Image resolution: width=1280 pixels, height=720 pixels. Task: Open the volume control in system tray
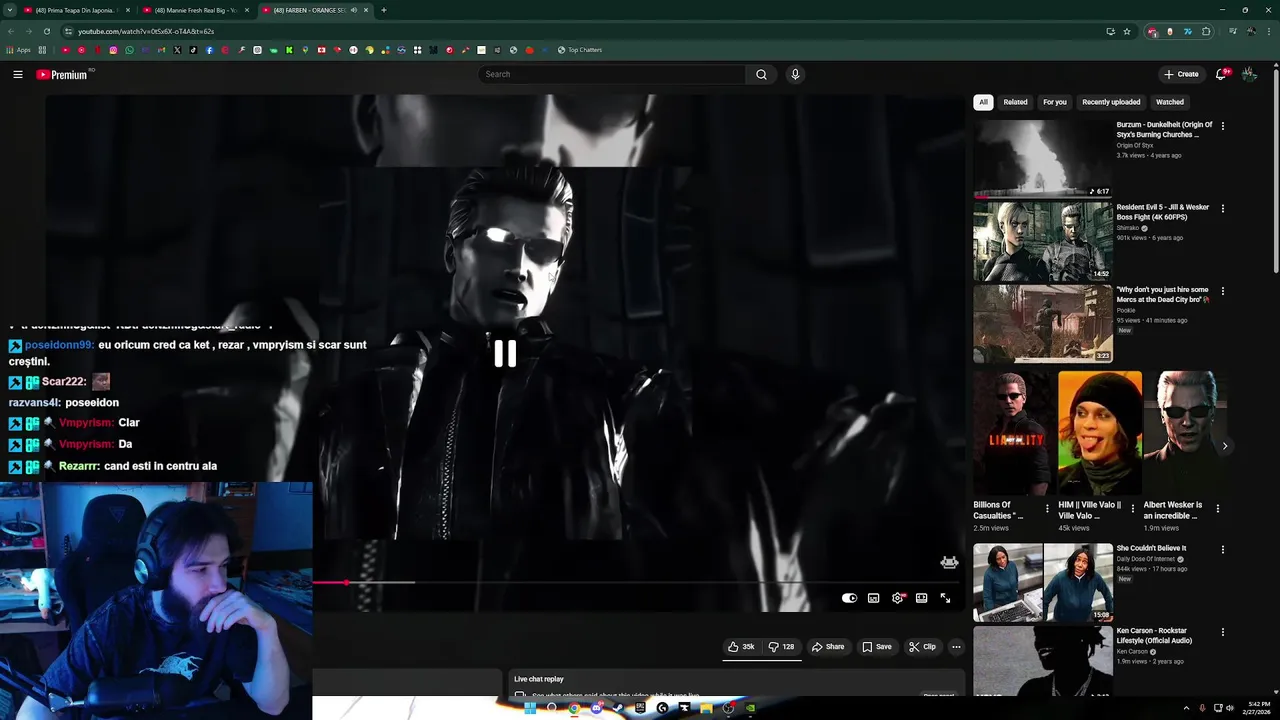coord(1229,708)
